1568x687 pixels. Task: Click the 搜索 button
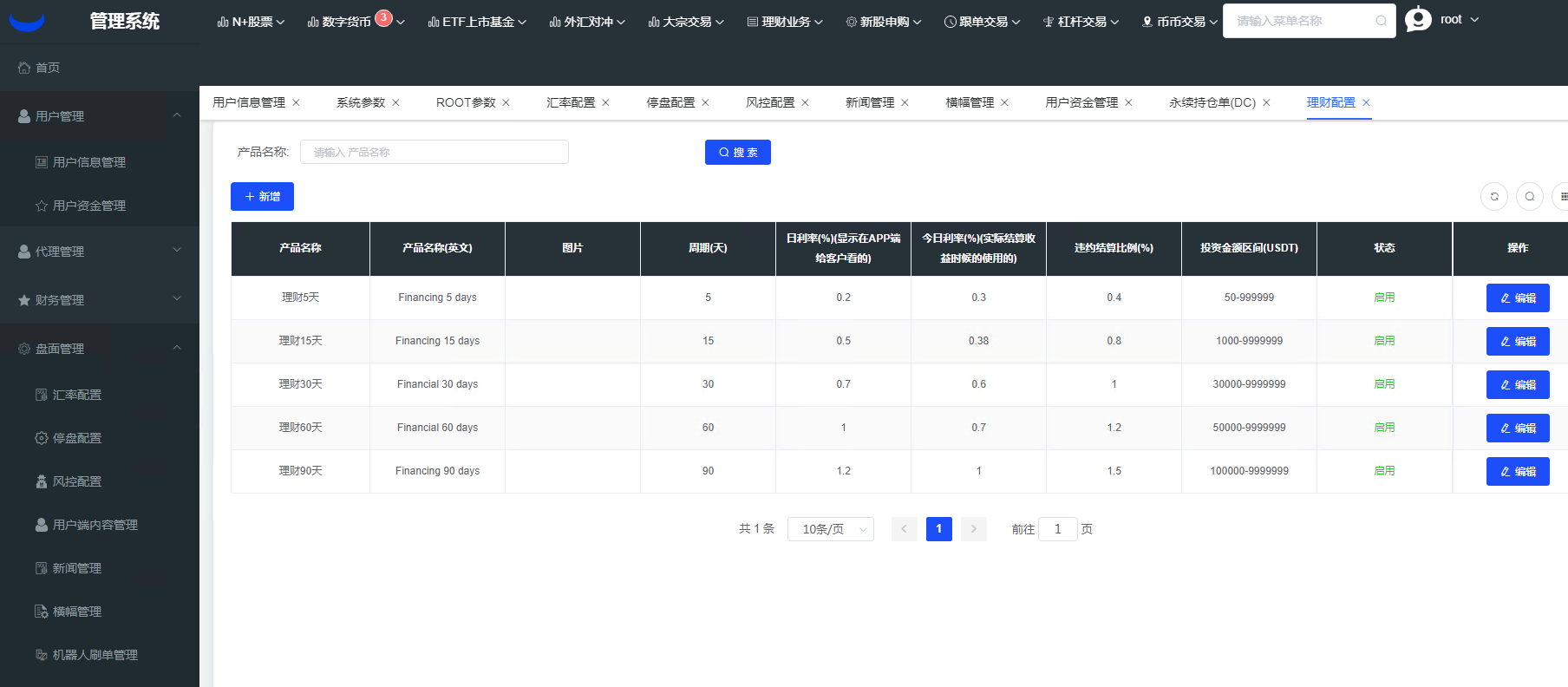click(737, 152)
